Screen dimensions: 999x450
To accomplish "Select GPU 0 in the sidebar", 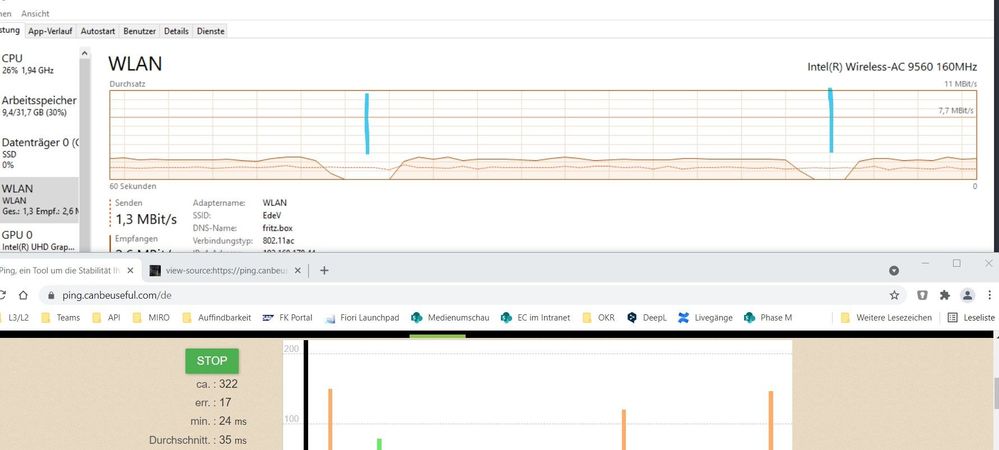I will (39, 240).
